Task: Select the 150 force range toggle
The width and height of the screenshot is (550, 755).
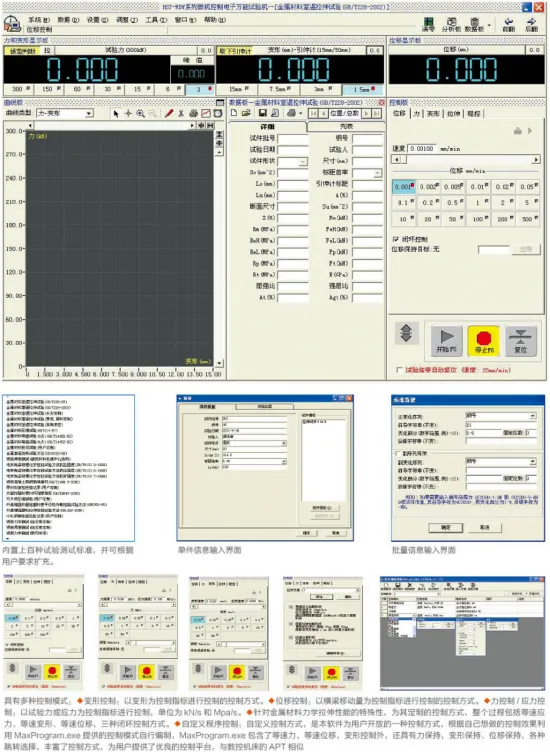Action: [x=48, y=90]
